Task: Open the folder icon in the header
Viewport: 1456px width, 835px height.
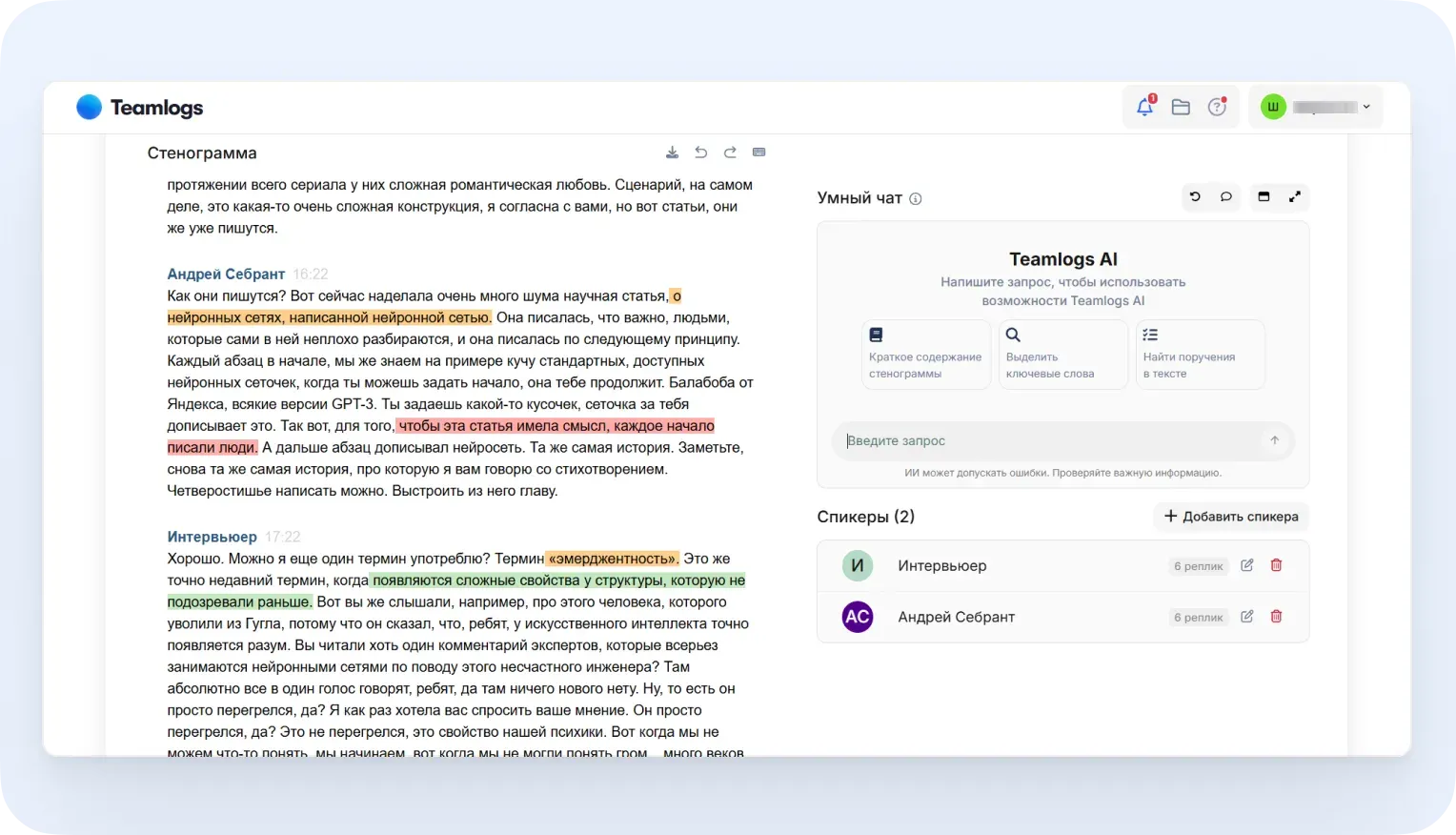Action: (1181, 108)
